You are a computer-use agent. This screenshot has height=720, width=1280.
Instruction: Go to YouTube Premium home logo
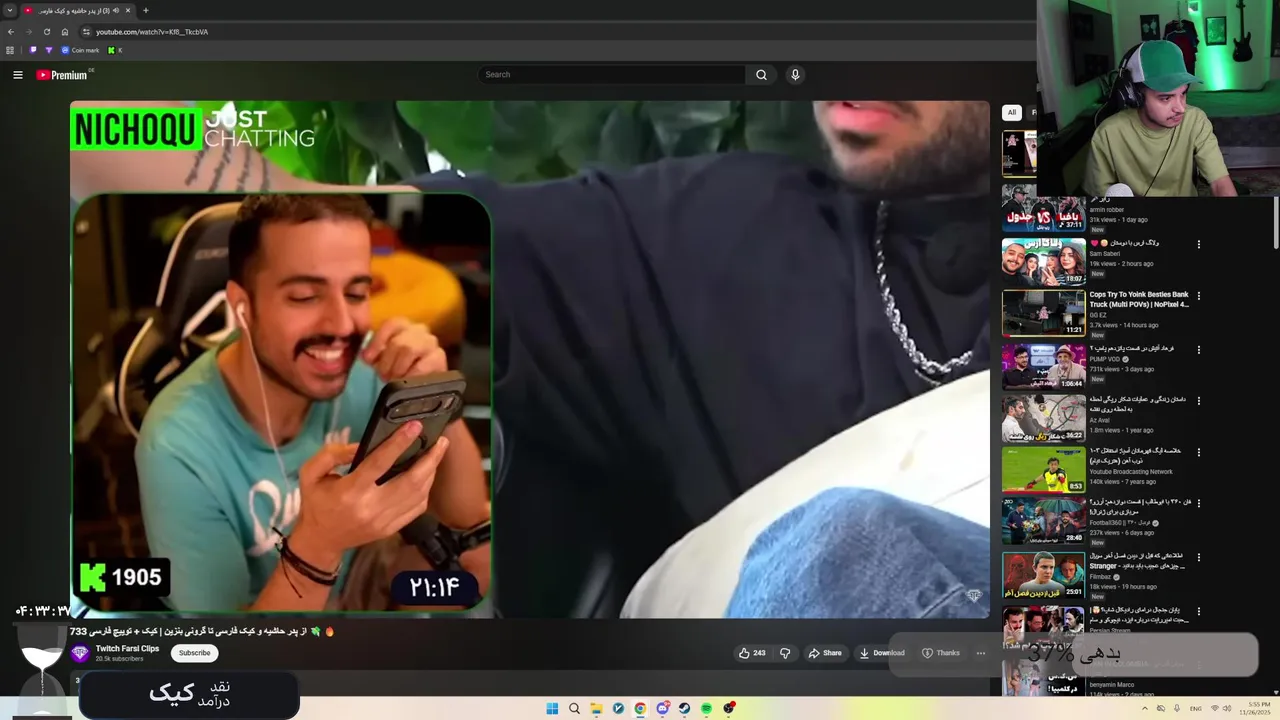[x=63, y=75]
